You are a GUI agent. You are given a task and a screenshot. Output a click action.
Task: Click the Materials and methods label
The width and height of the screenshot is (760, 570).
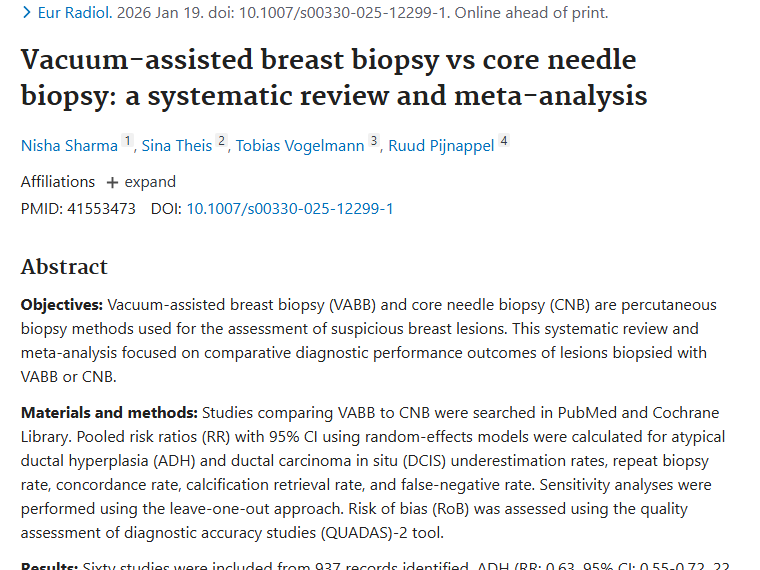click(x=110, y=413)
